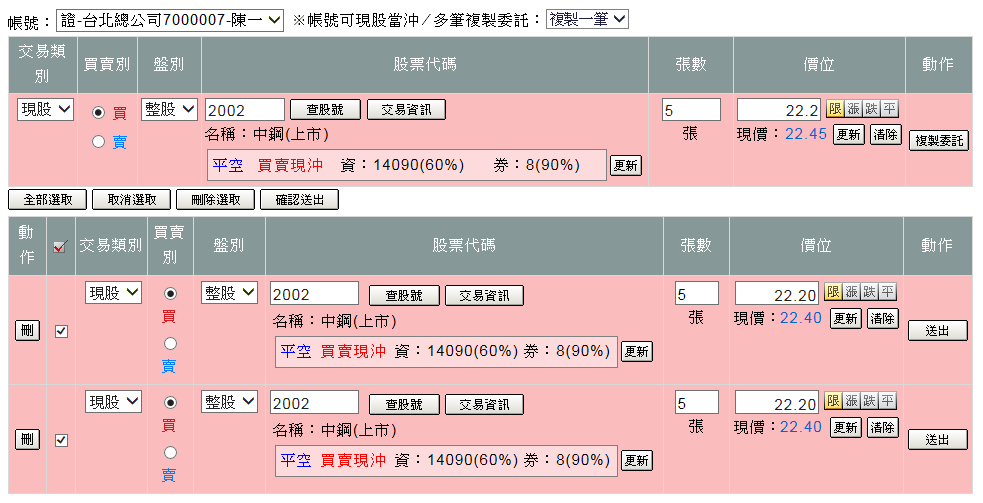Click the 漲 price button in the last order row
983x503 pixels.
(x=851, y=401)
